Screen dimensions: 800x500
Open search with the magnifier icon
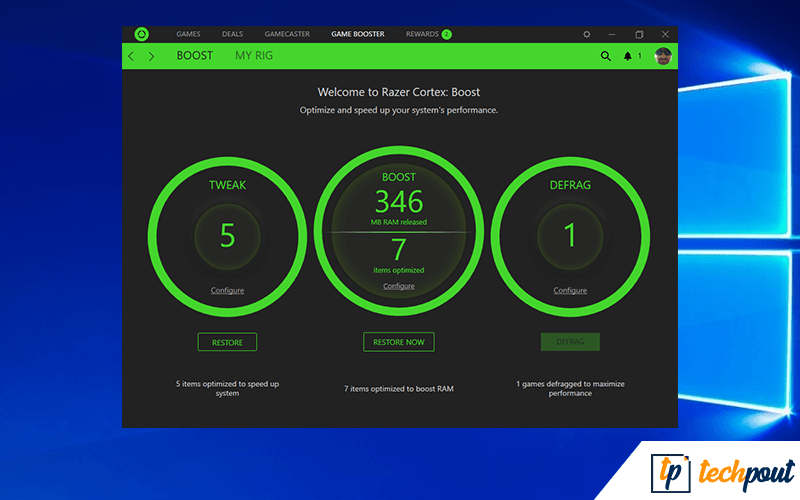click(605, 56)
